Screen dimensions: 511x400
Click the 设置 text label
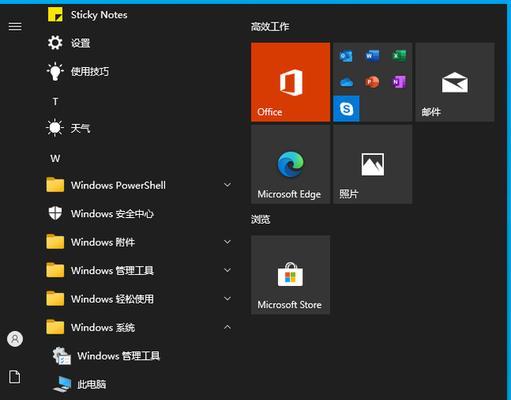pos(80,43)
